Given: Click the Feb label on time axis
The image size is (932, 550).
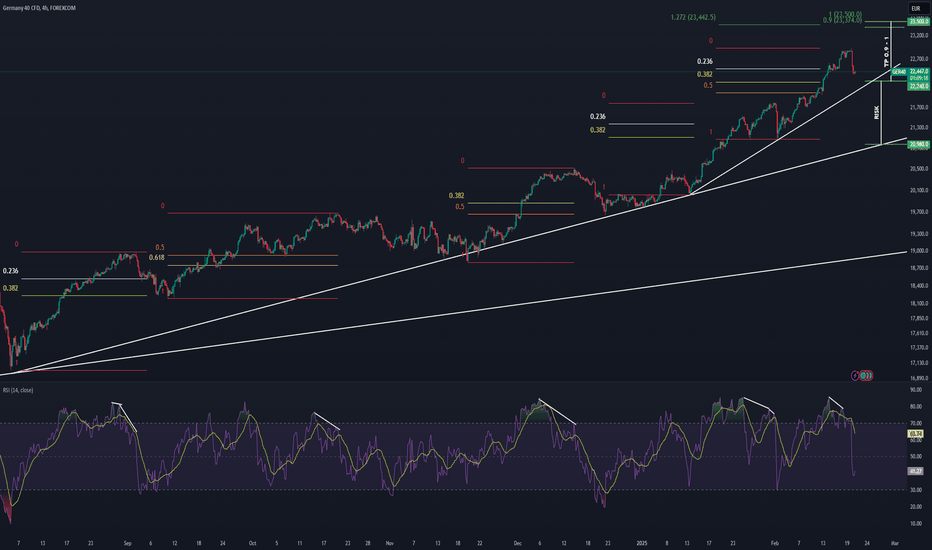Looking at the screenshot, I should click(774, 543).
